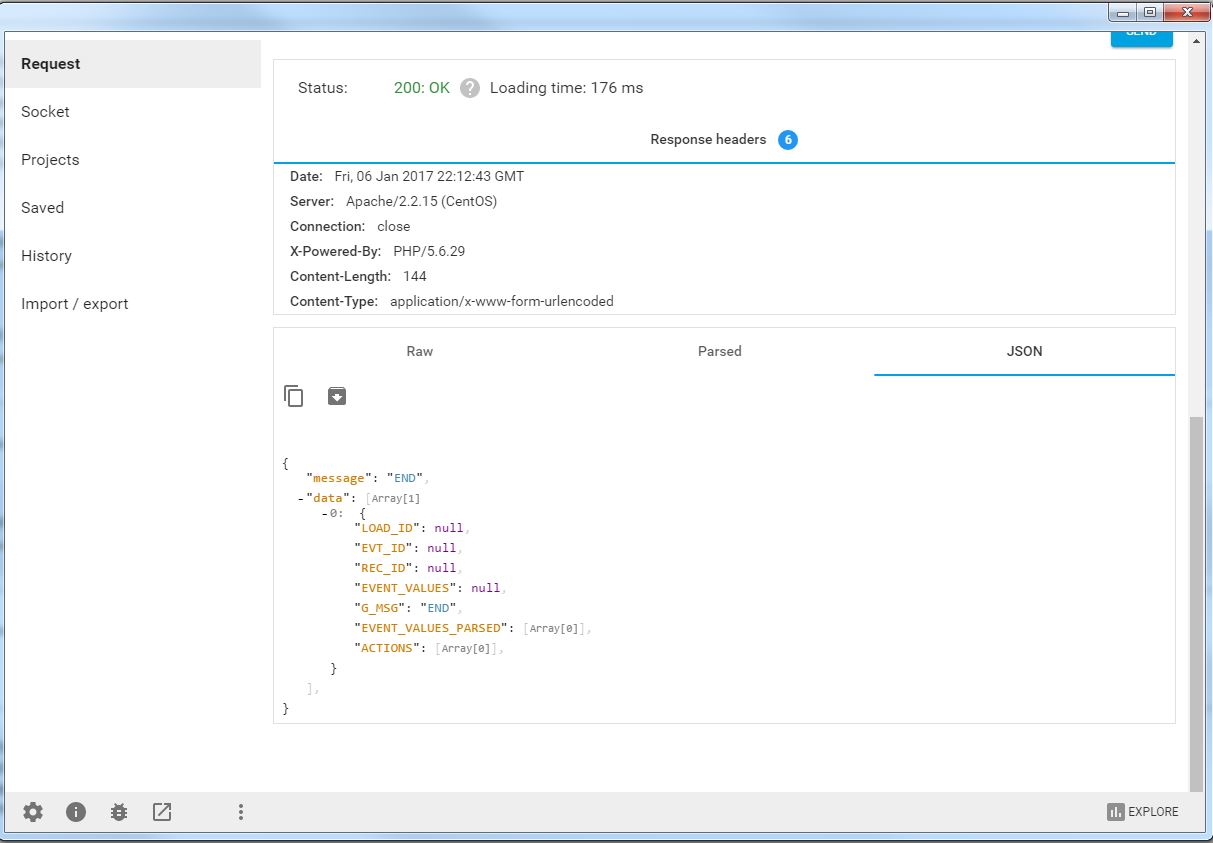Click the settings gear icon

tap(33, 812)
